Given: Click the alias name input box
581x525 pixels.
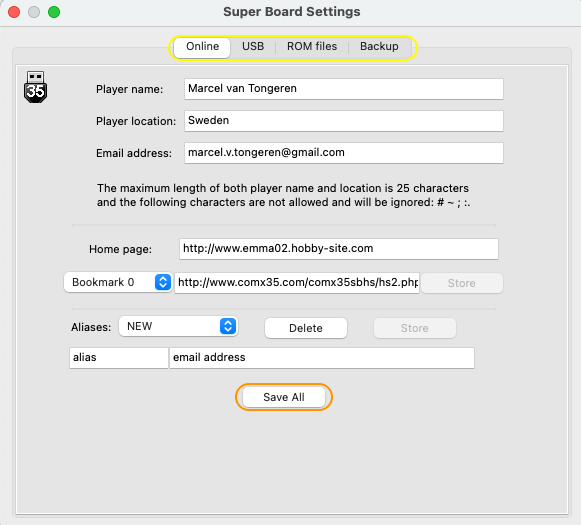Looking at the screenshot, I should pos(119,358).
